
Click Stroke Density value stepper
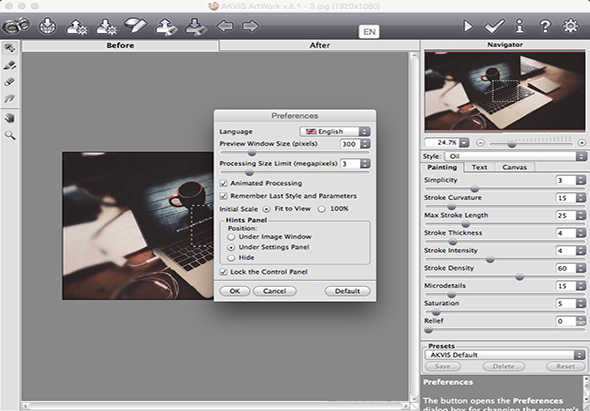(581, 268)
